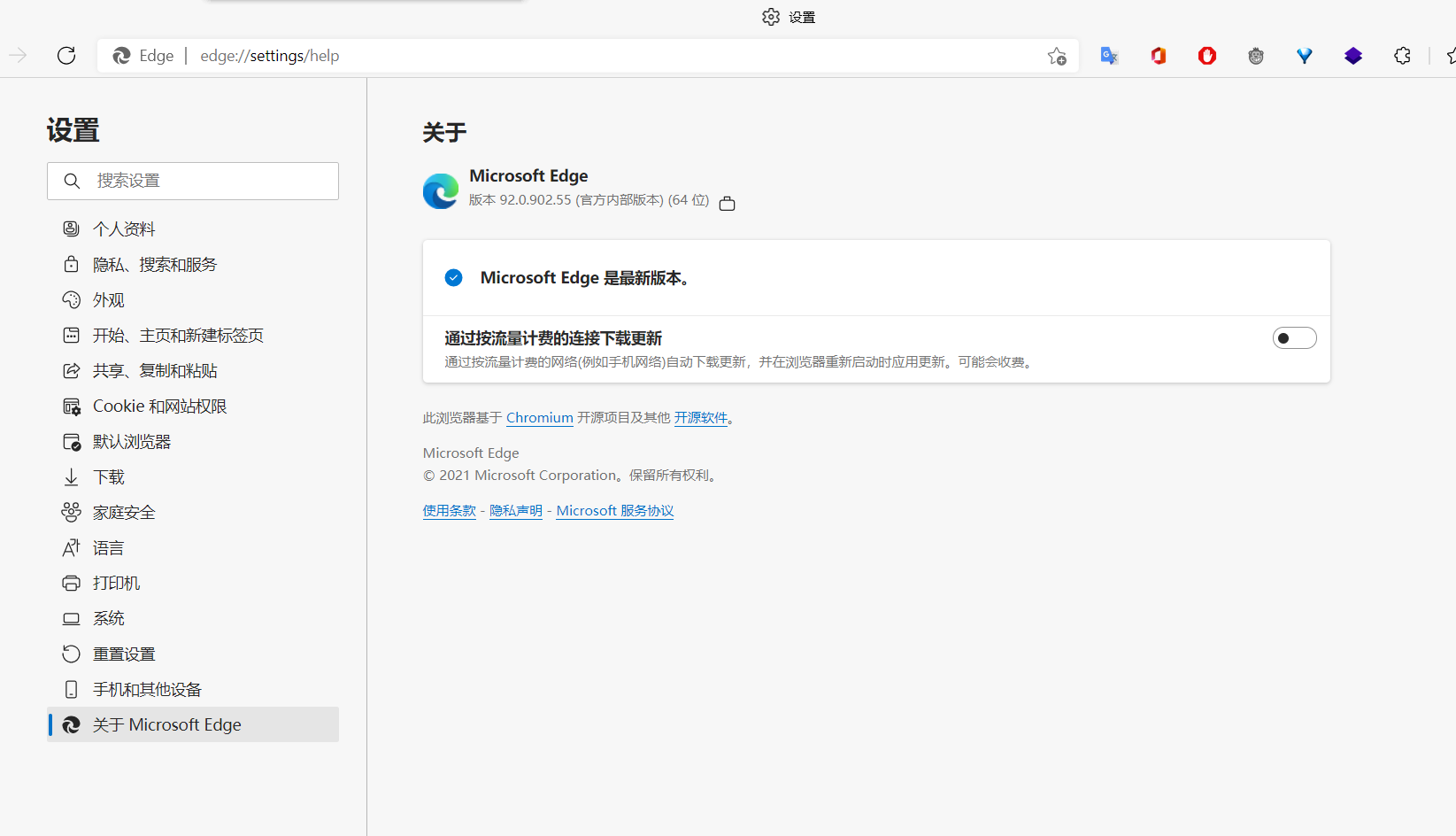This screenshot has height=836, width=1456.
Task: Click the 关于 page heading
Action: coord(444,133)
